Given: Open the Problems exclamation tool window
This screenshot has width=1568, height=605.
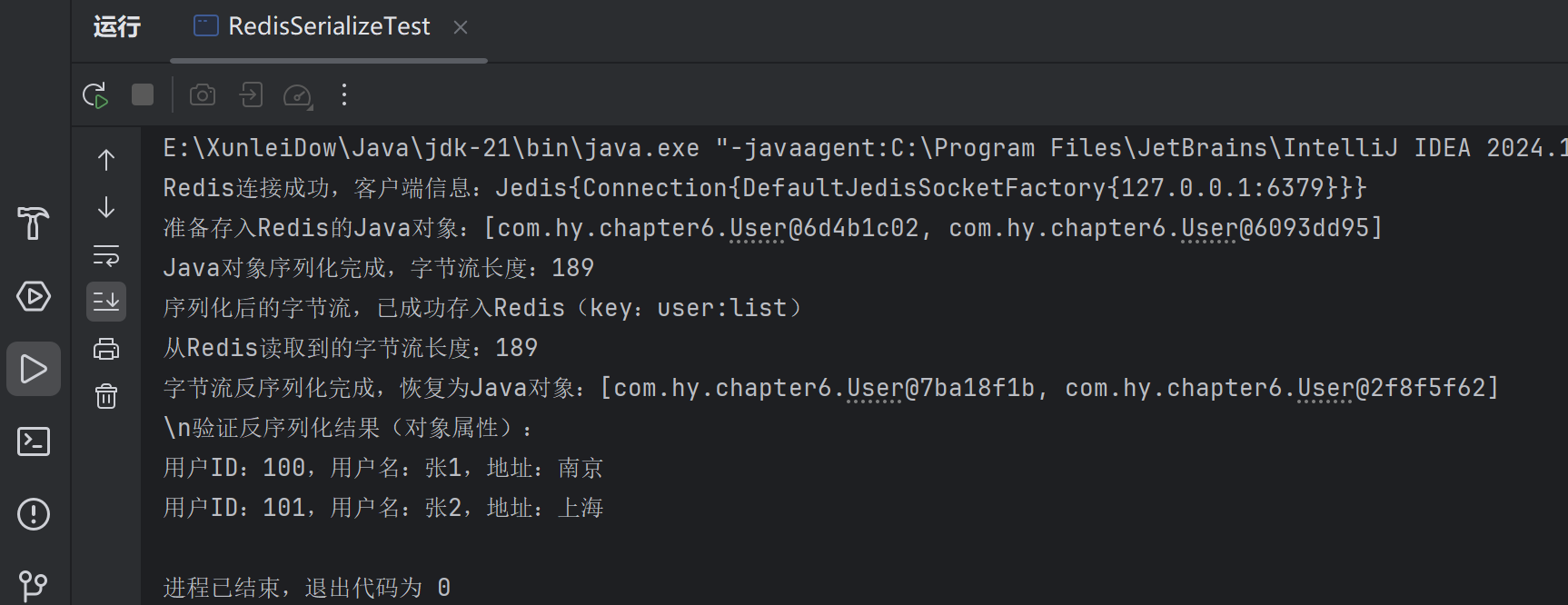Looking at the screenshot, I should (34, 514).
